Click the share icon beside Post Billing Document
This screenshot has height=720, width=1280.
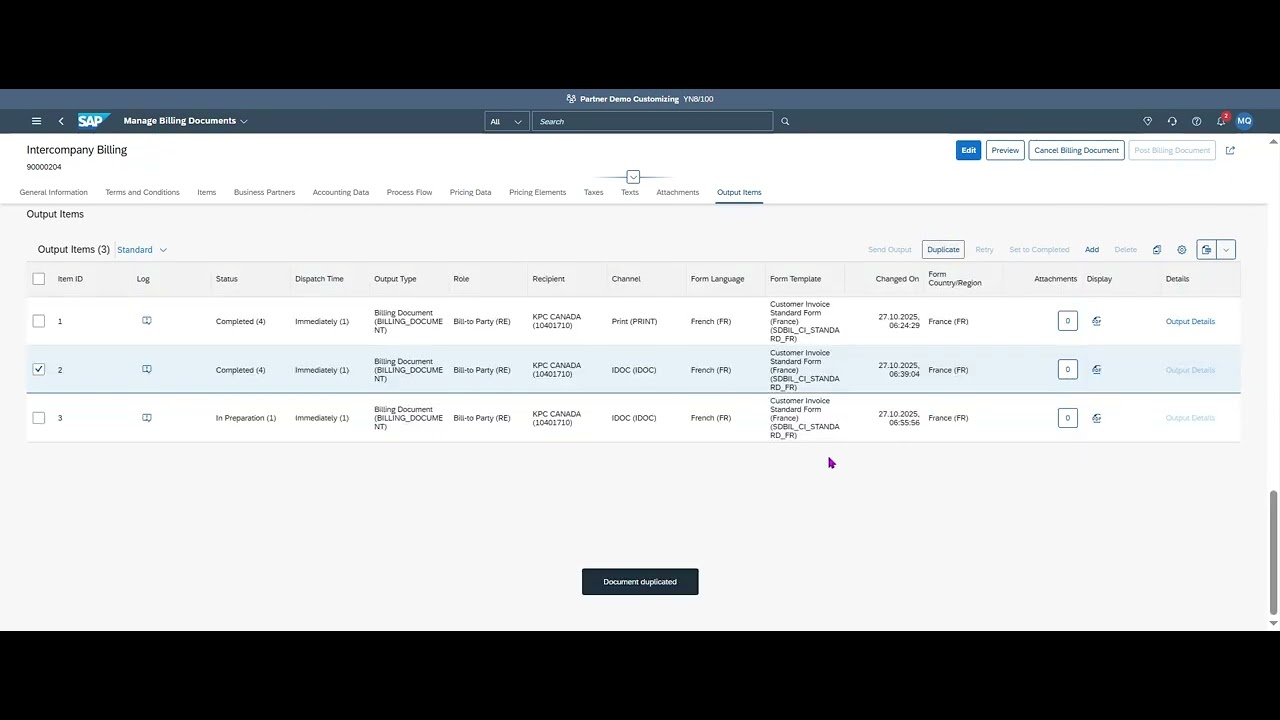pos(1230,150)
